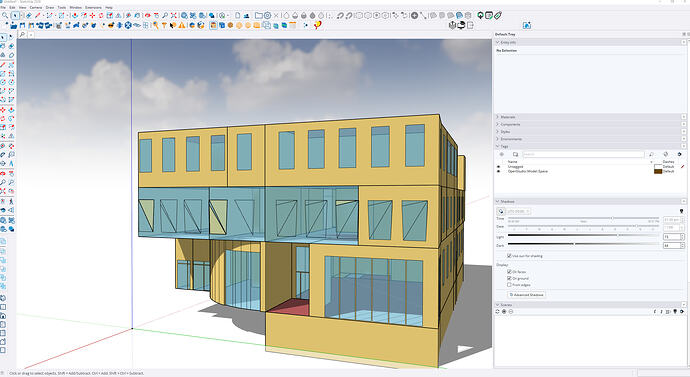Click the Search SketchUp magnifier in top toolbar
The height and width of the screenshot is (377, 690).
point(5,15)
